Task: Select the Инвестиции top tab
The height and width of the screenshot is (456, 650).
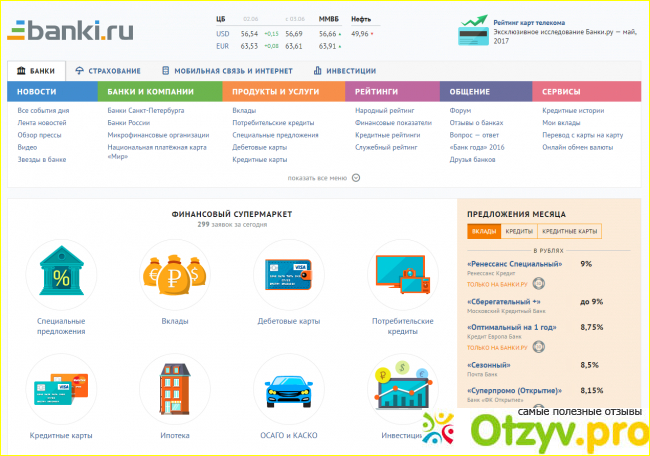Action: point(344,71)
